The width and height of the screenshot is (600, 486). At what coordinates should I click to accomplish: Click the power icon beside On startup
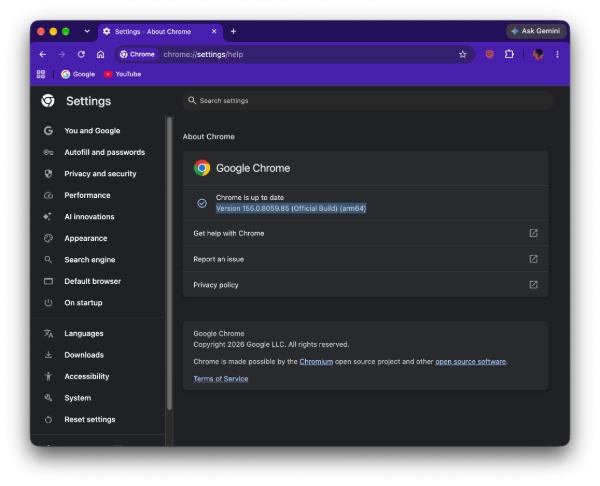[48, 303]
